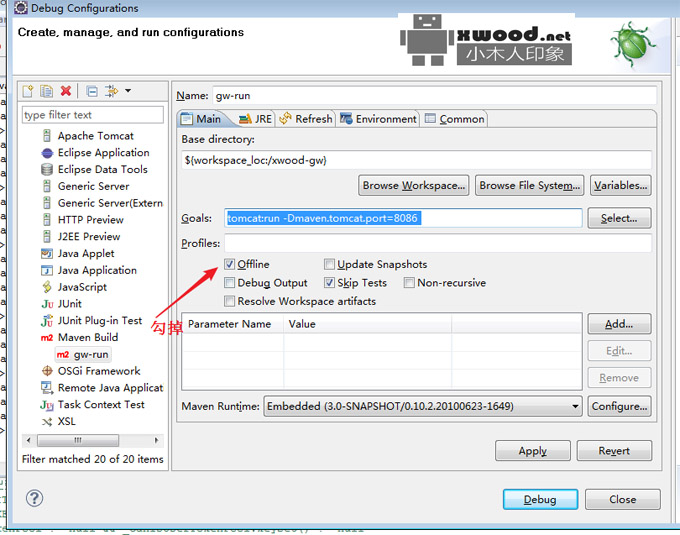
Task: Select the Eclipse Application icon
Action: tap(47, 153)
